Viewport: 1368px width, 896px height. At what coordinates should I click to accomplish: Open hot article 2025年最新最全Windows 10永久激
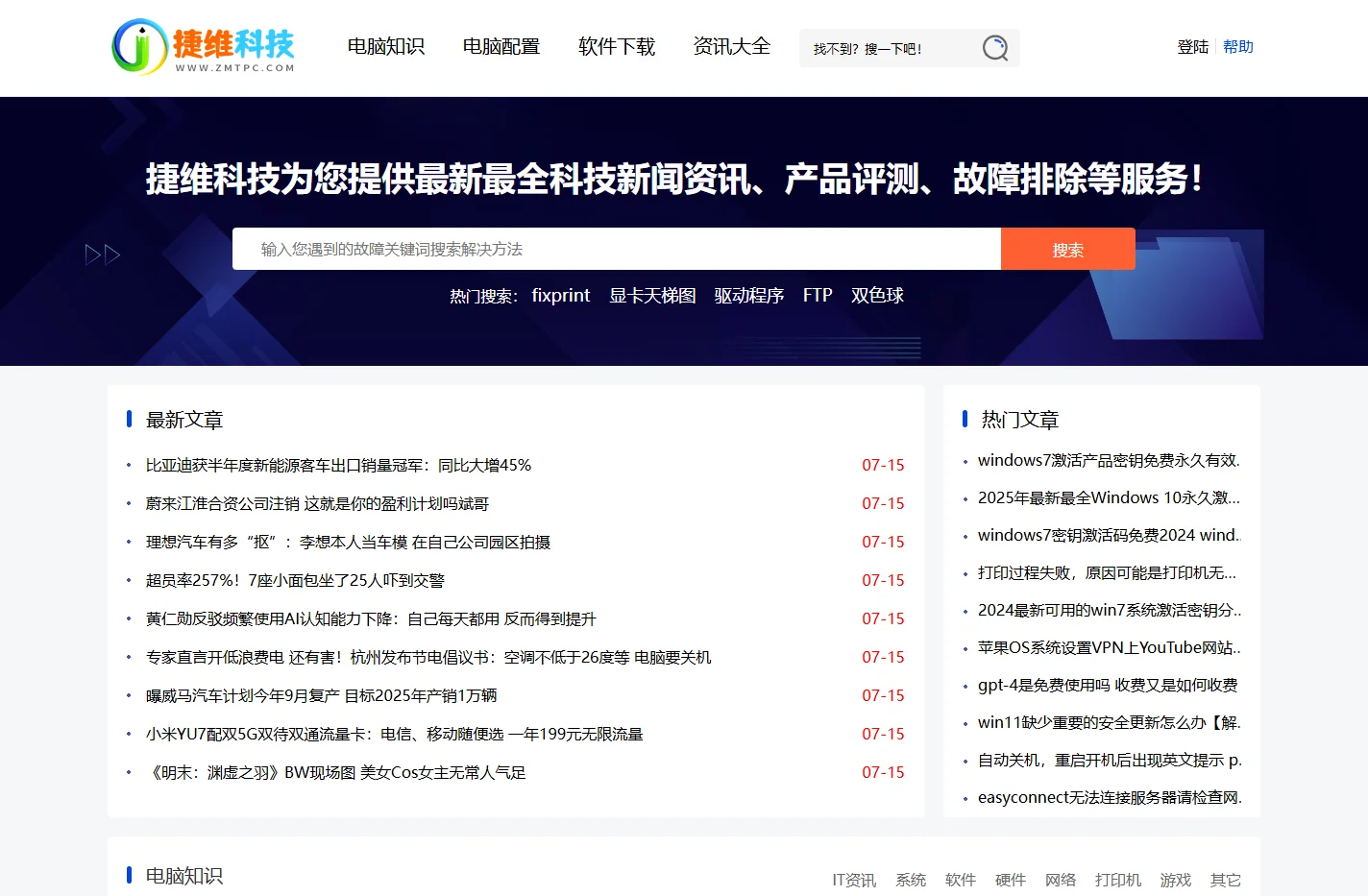tap(1109, 497)
